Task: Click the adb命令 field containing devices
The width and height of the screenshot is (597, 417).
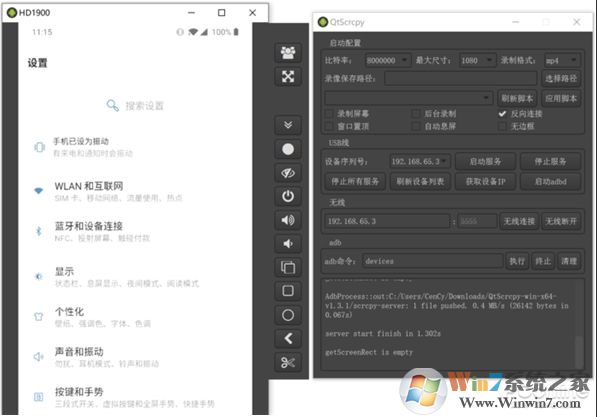Action: point(433,261)
